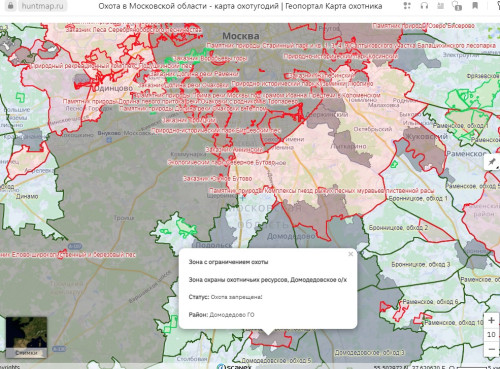Click the 'Экологический парк Северное Бутово' label
Image resolution: width=500 pixels, height=369 pixels.
(x=221, y=163)
